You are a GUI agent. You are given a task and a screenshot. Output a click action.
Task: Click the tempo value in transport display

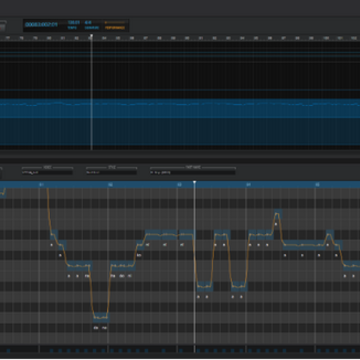click(x=73, y=22)
